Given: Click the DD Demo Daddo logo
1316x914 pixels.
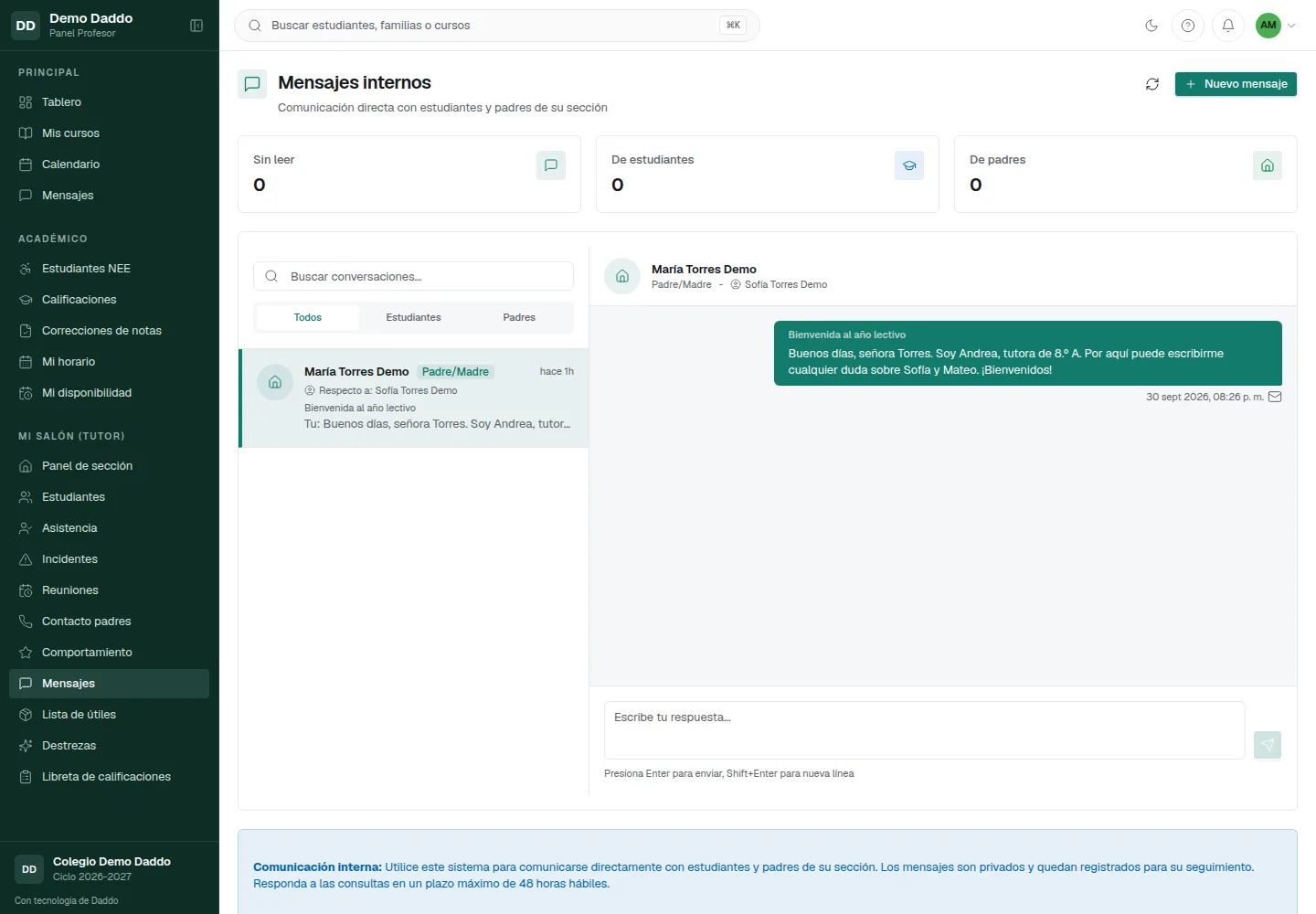Looking at the screenshot, I should (x=26, y=26).
